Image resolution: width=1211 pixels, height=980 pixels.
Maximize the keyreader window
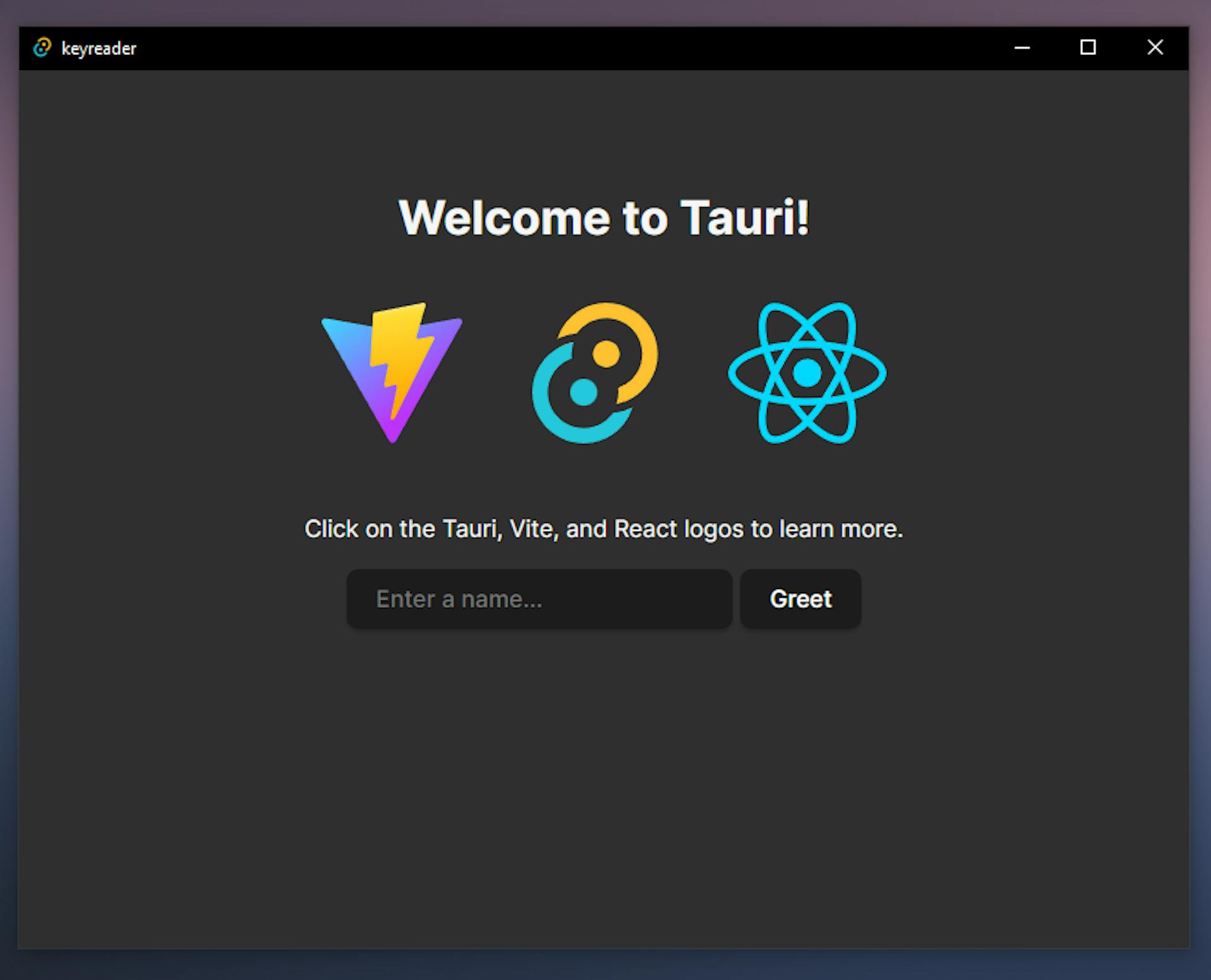point(1088,48)
